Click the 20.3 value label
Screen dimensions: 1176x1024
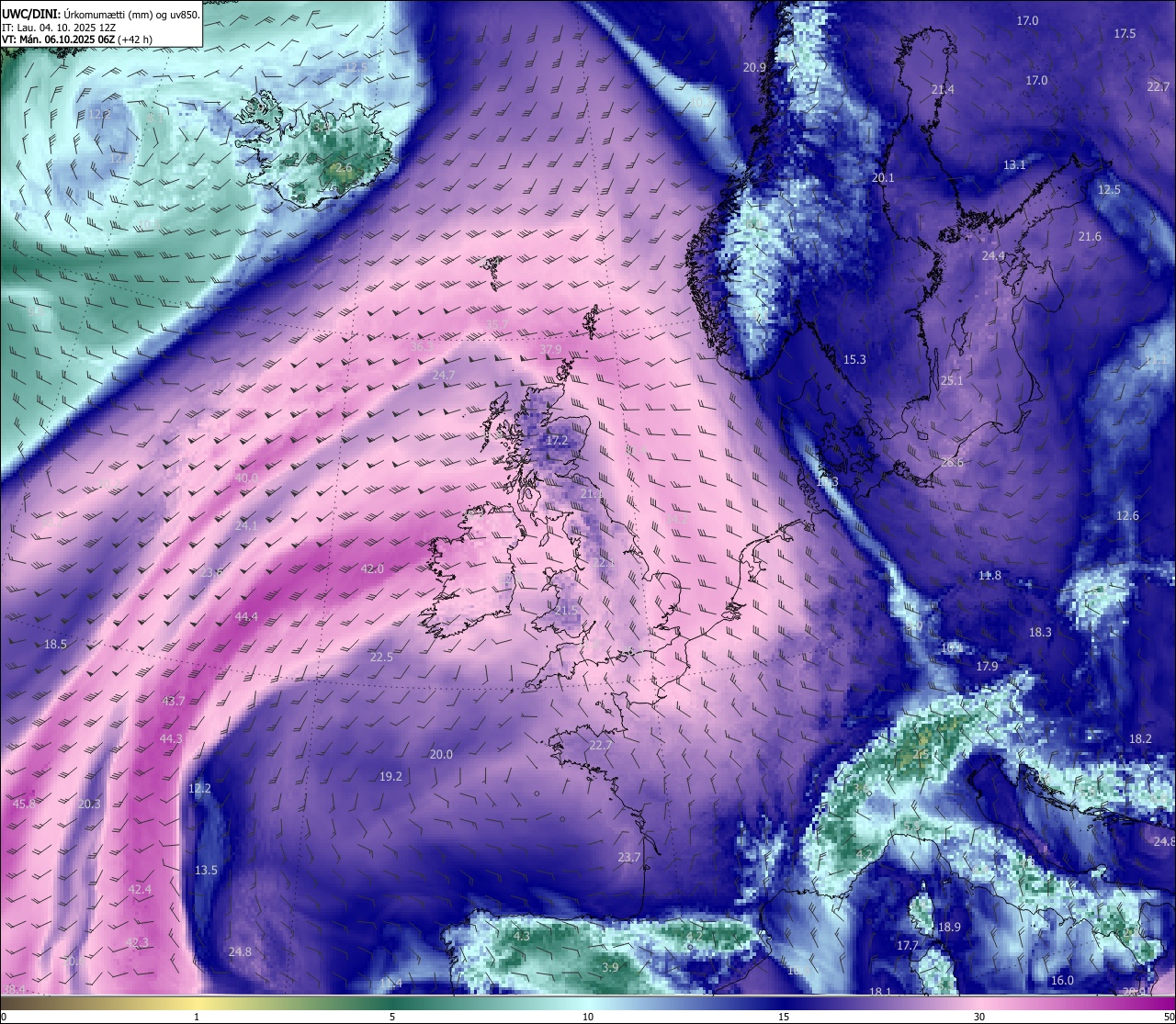90,804
